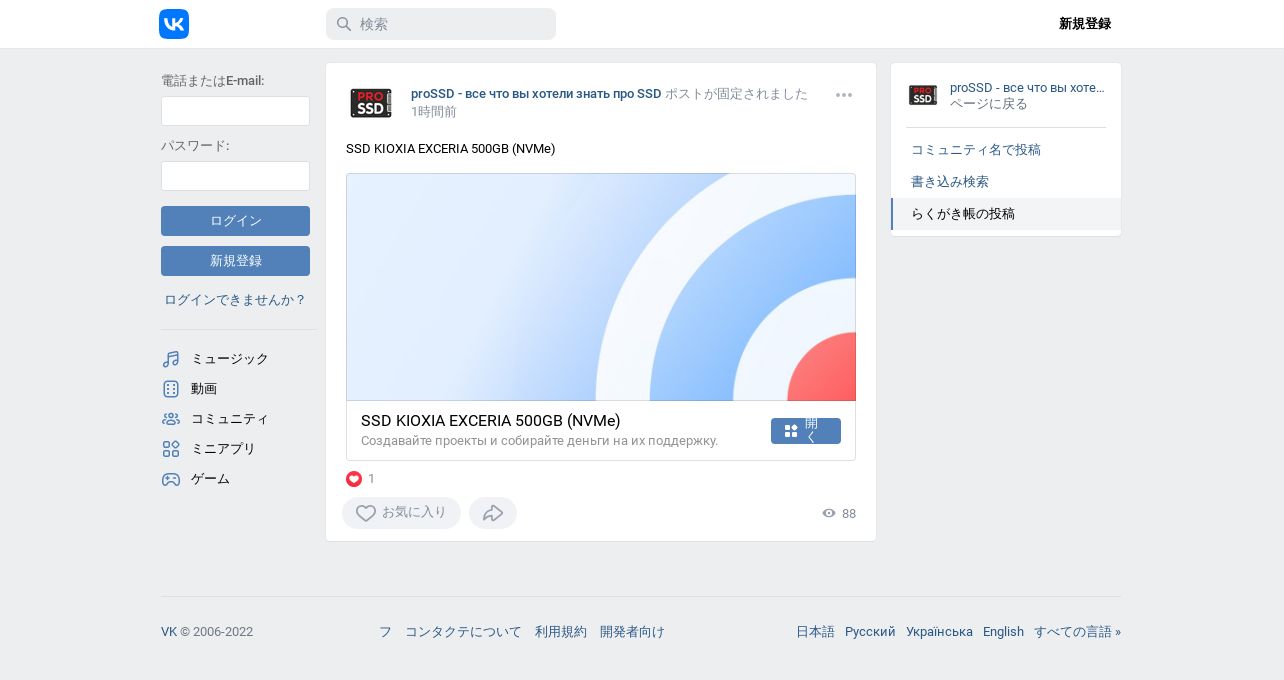The width and height of the screenshot is (1284, 680).
Task: Select 書き込み検索 tab
Action: [1006, 182]
